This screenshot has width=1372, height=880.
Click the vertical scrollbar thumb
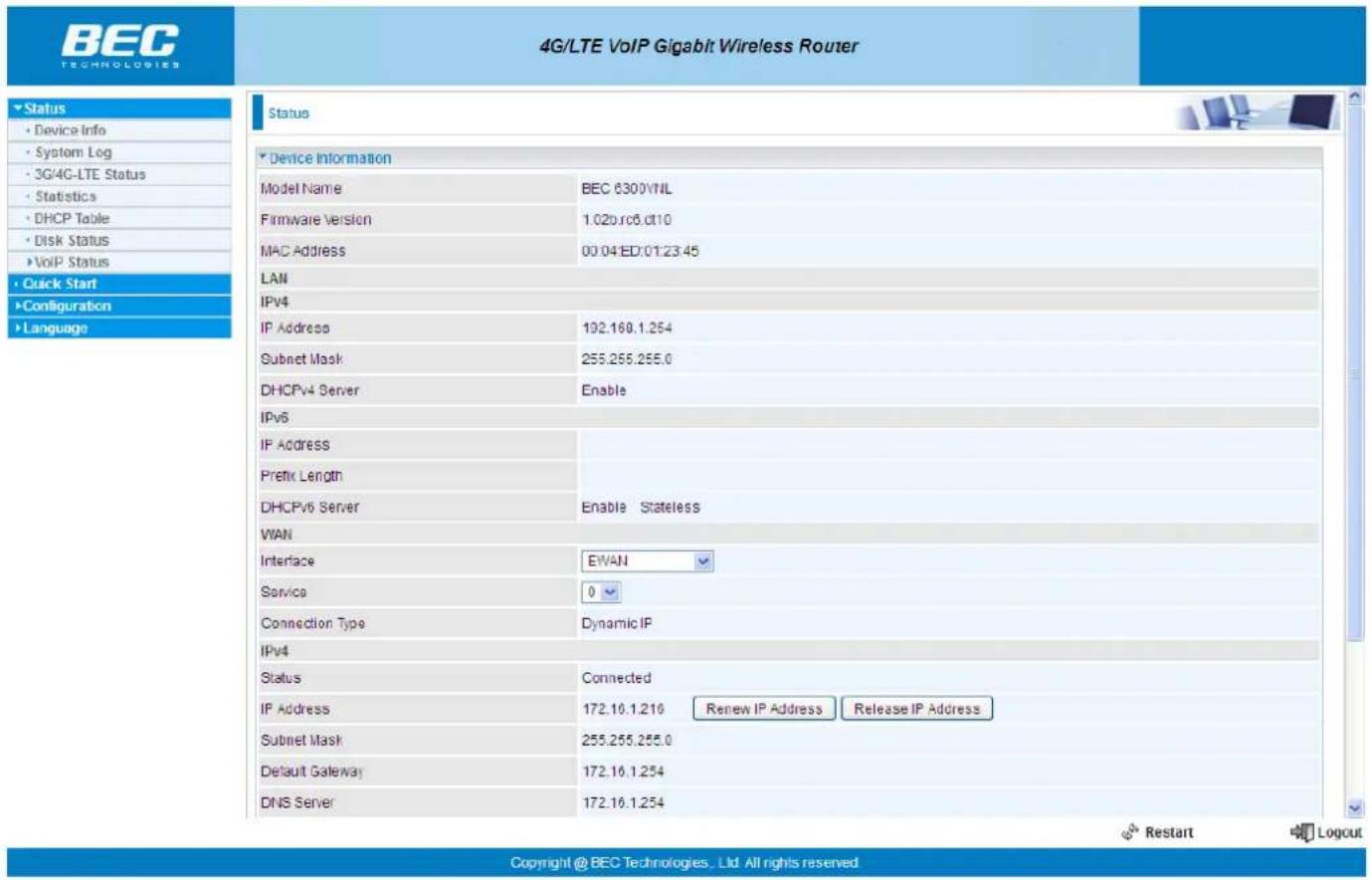(1354, 372)
